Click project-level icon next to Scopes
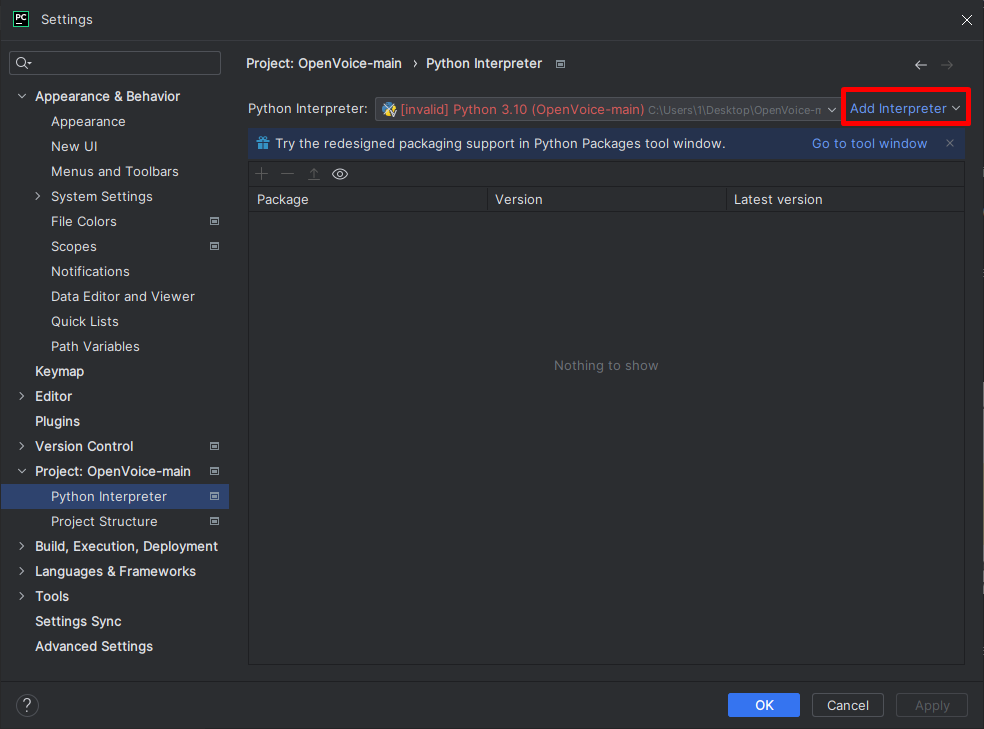 click(x=214, y=246)
